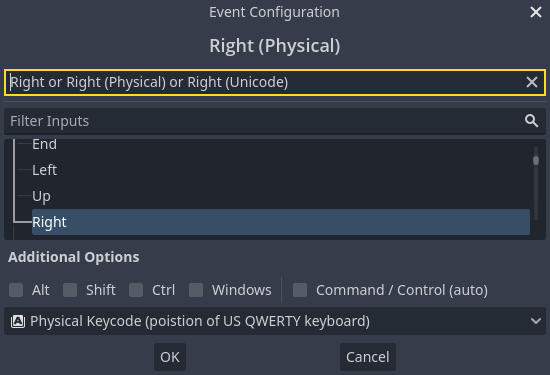The width and height of the screenshot is (550, 375).
Task: Click the search magnifier icon in Filter Inputs
Action: (531, 121)
